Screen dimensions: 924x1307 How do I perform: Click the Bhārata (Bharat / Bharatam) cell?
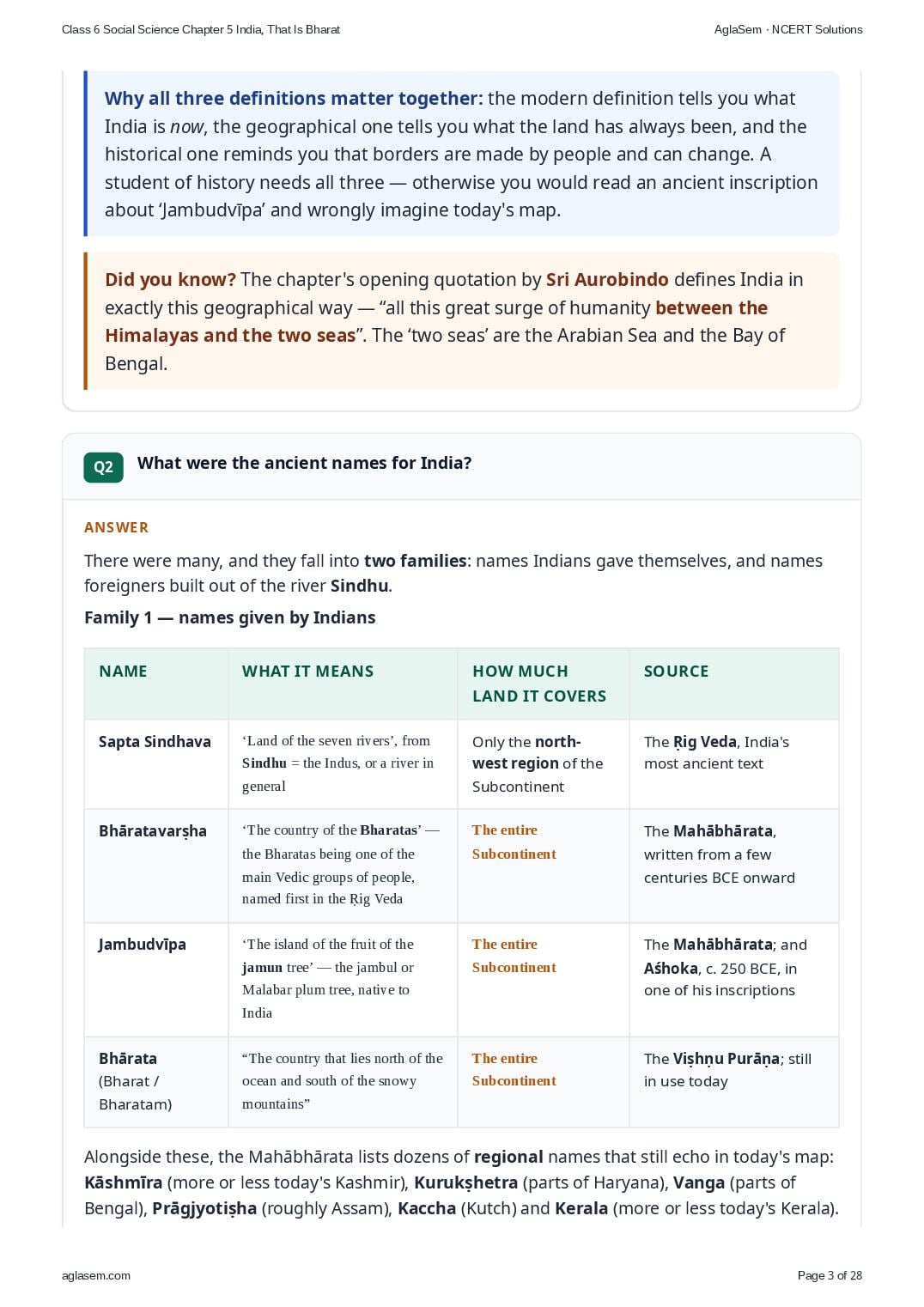[156, 1082]
